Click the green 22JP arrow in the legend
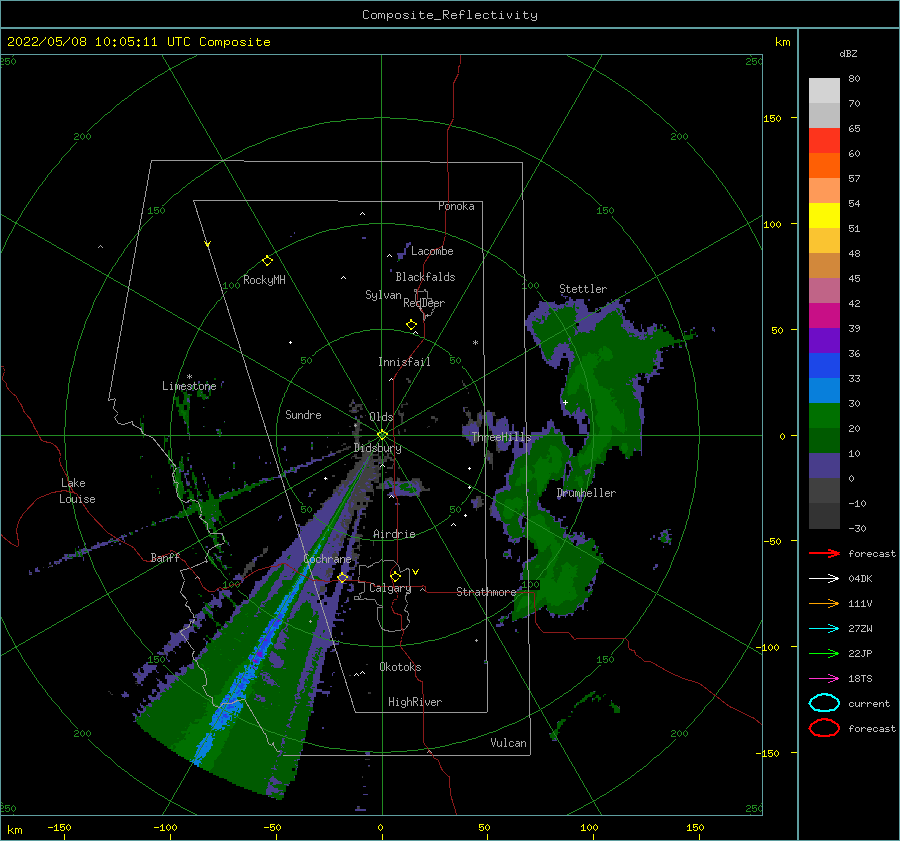The image size is (900, 841). click(824, 653)
